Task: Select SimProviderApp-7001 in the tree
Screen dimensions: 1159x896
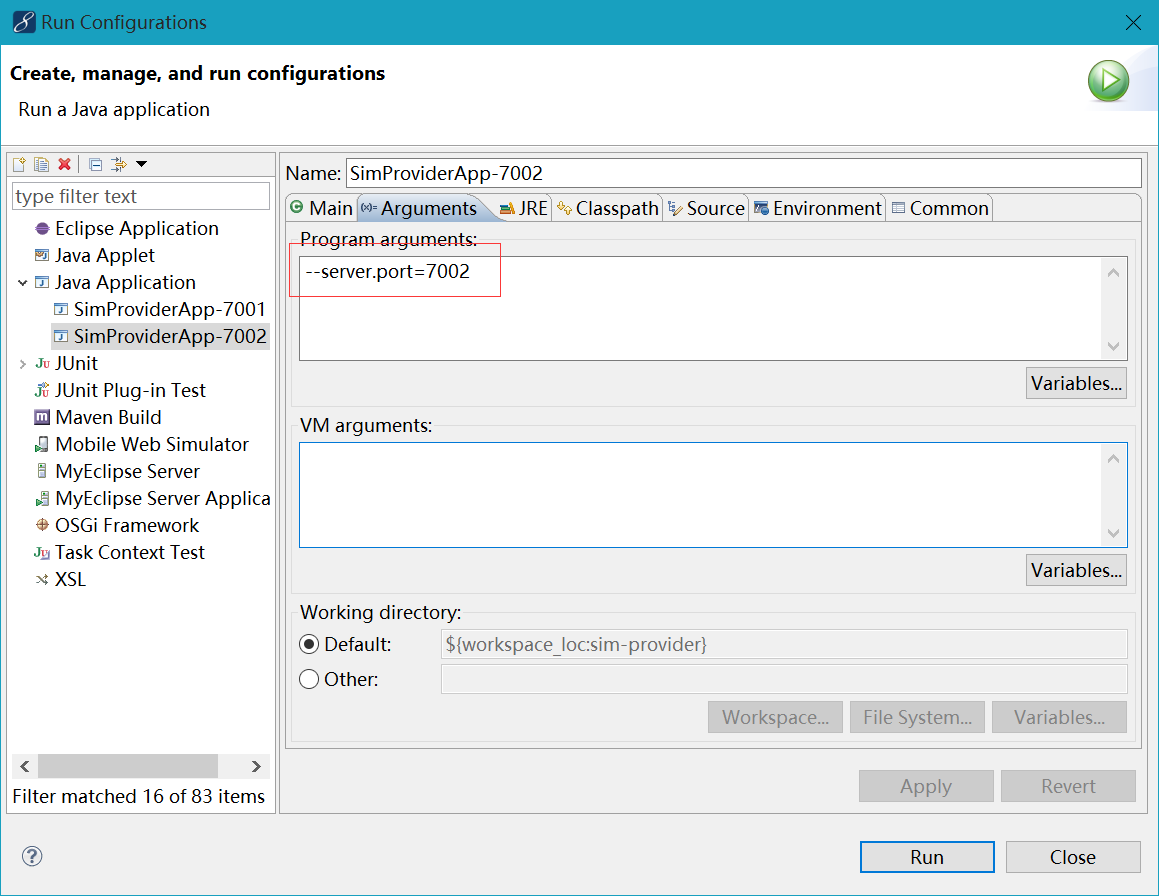Action: point(169,310)
